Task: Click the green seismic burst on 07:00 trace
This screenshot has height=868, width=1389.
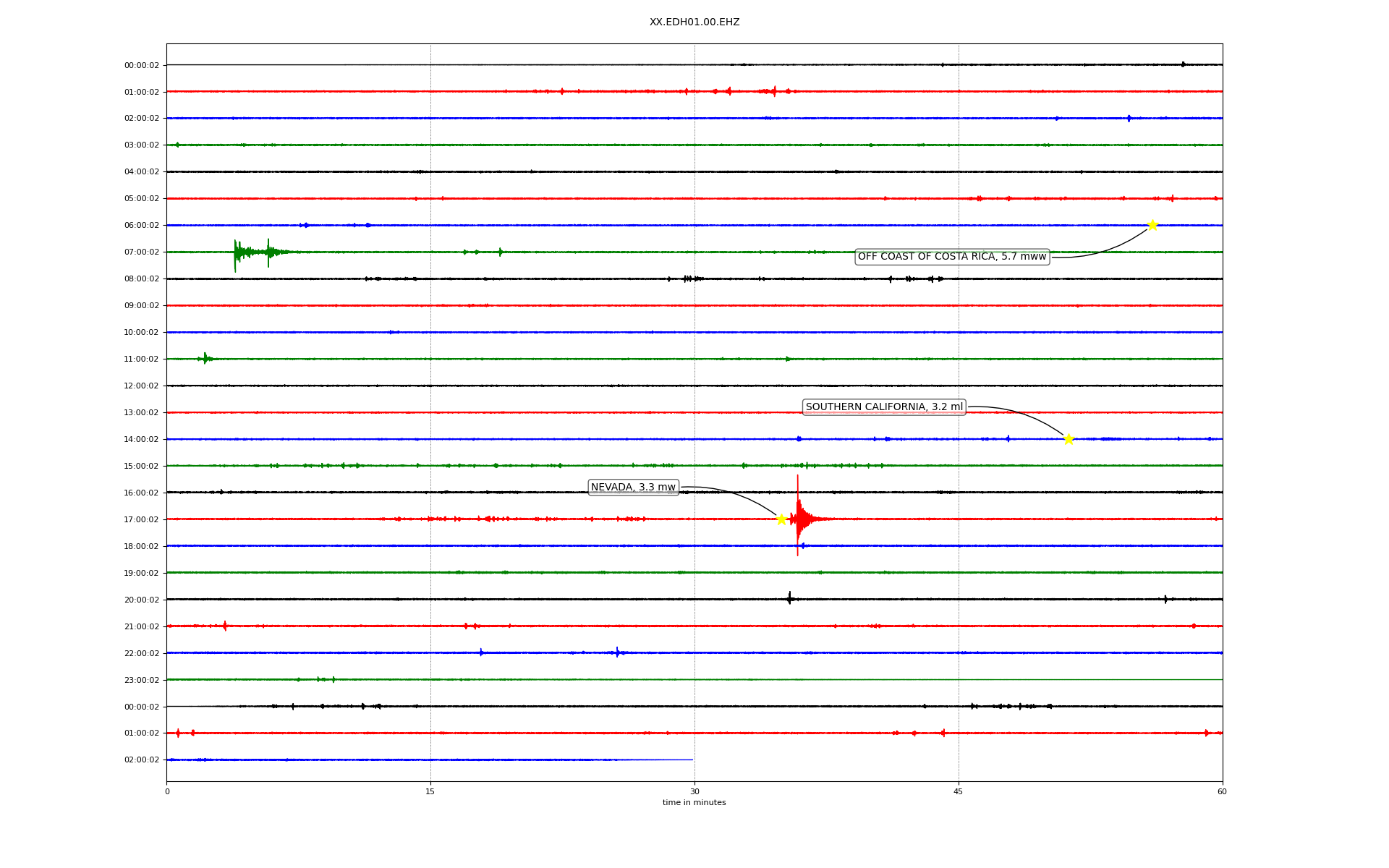Action: (242, 252)
